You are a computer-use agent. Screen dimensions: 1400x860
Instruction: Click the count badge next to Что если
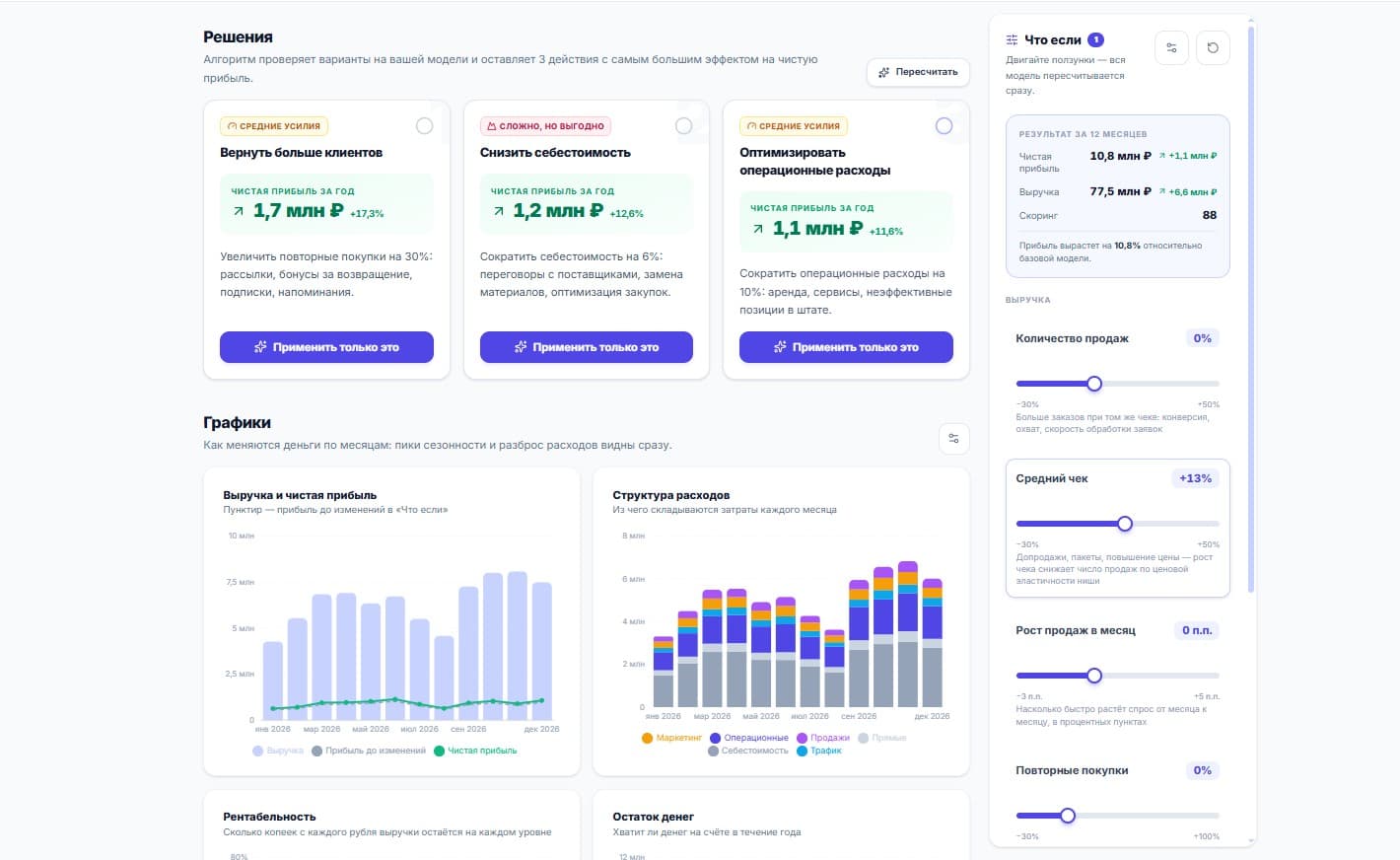click(1095, 40)
